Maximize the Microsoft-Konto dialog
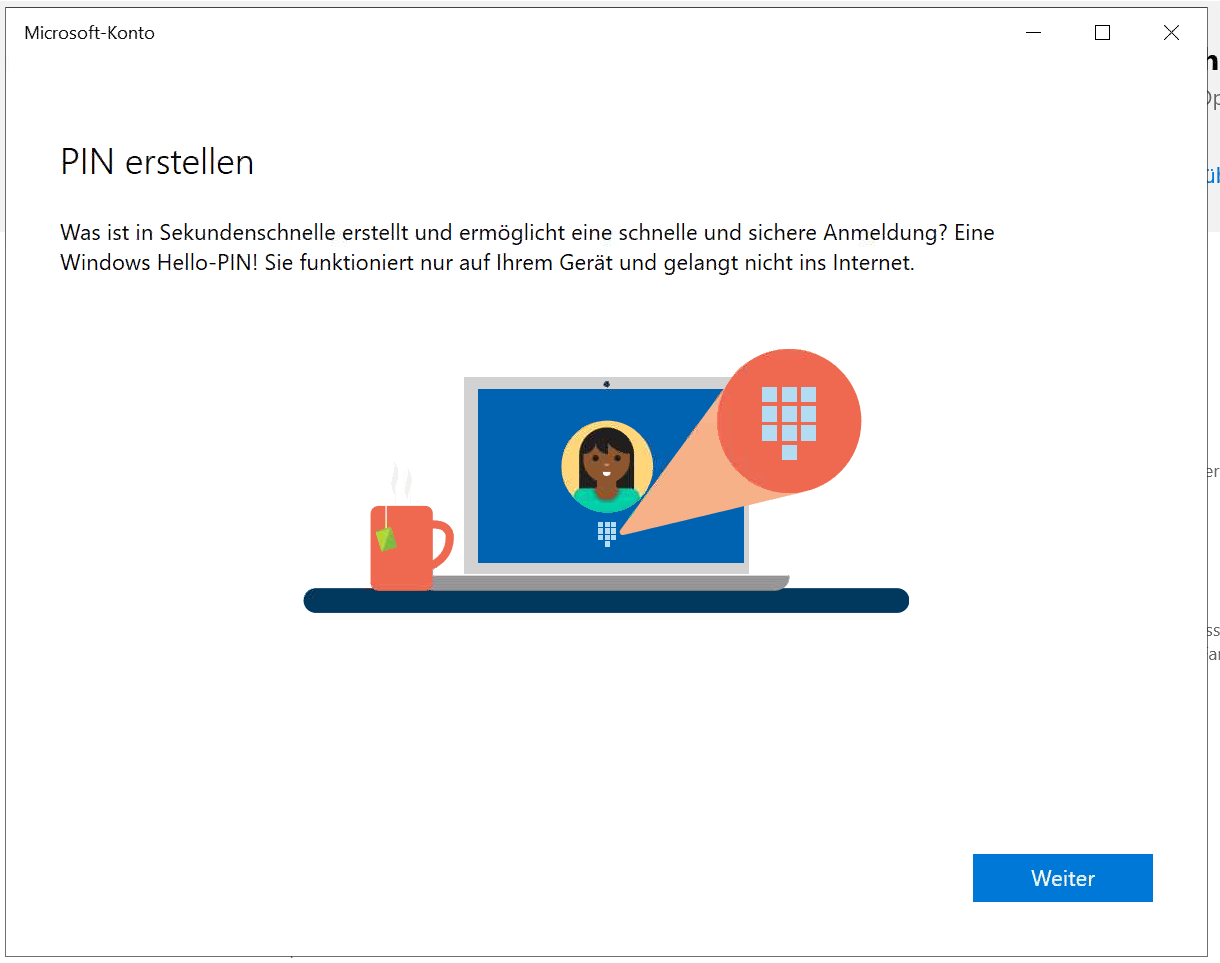This screenshot has width=1220, height=963. coord(1102,33)
